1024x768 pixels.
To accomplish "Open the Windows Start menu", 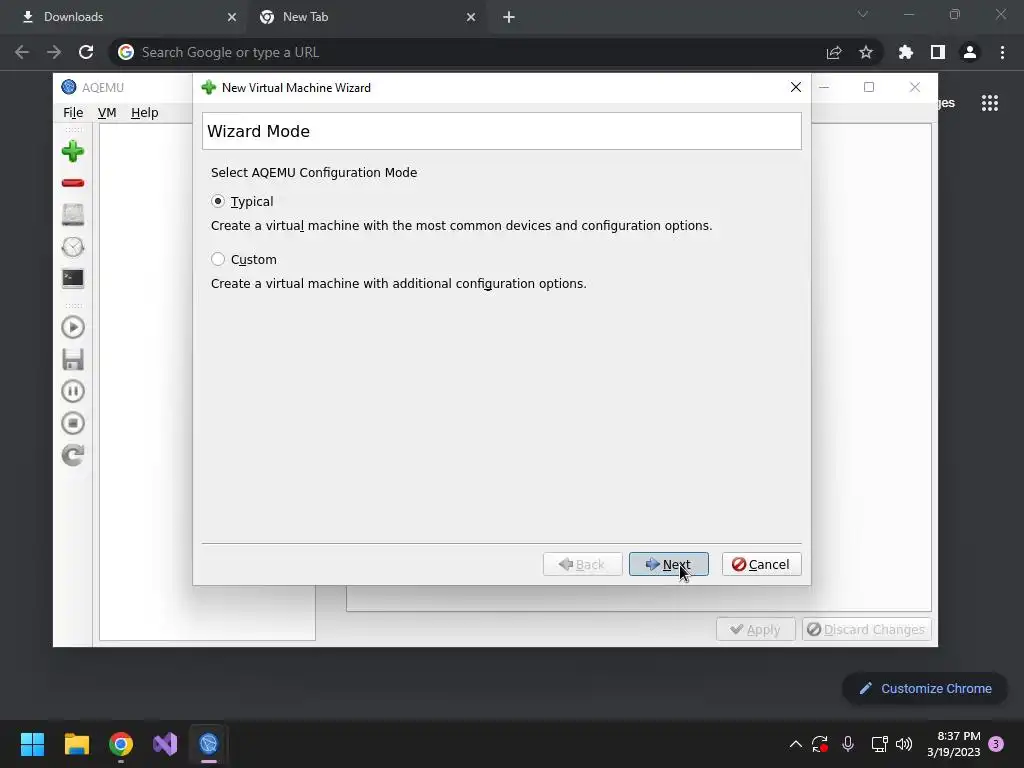I will coord(32,744).
